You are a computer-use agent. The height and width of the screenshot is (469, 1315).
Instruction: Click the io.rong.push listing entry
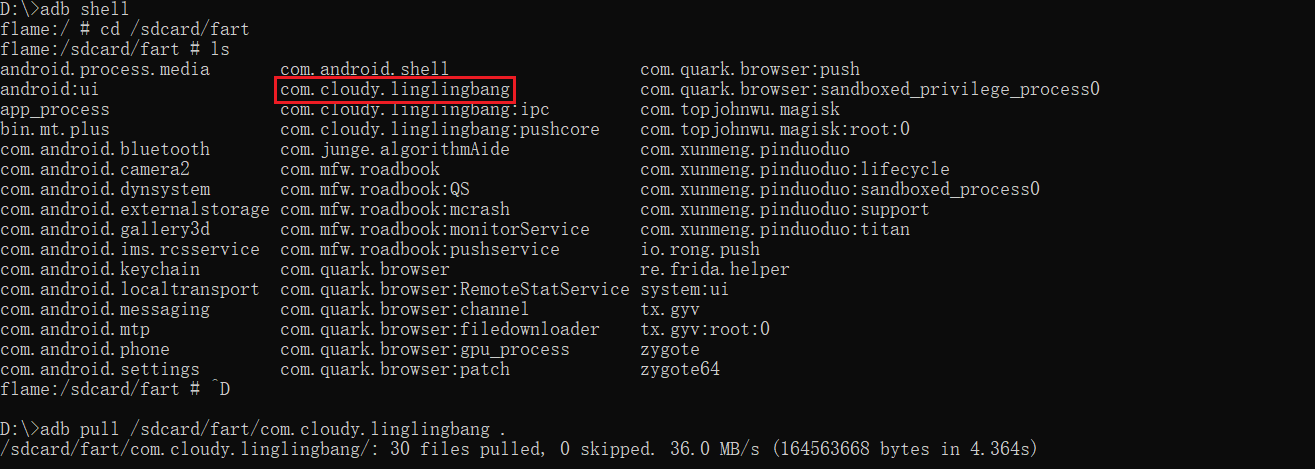(x=699, y=250)
